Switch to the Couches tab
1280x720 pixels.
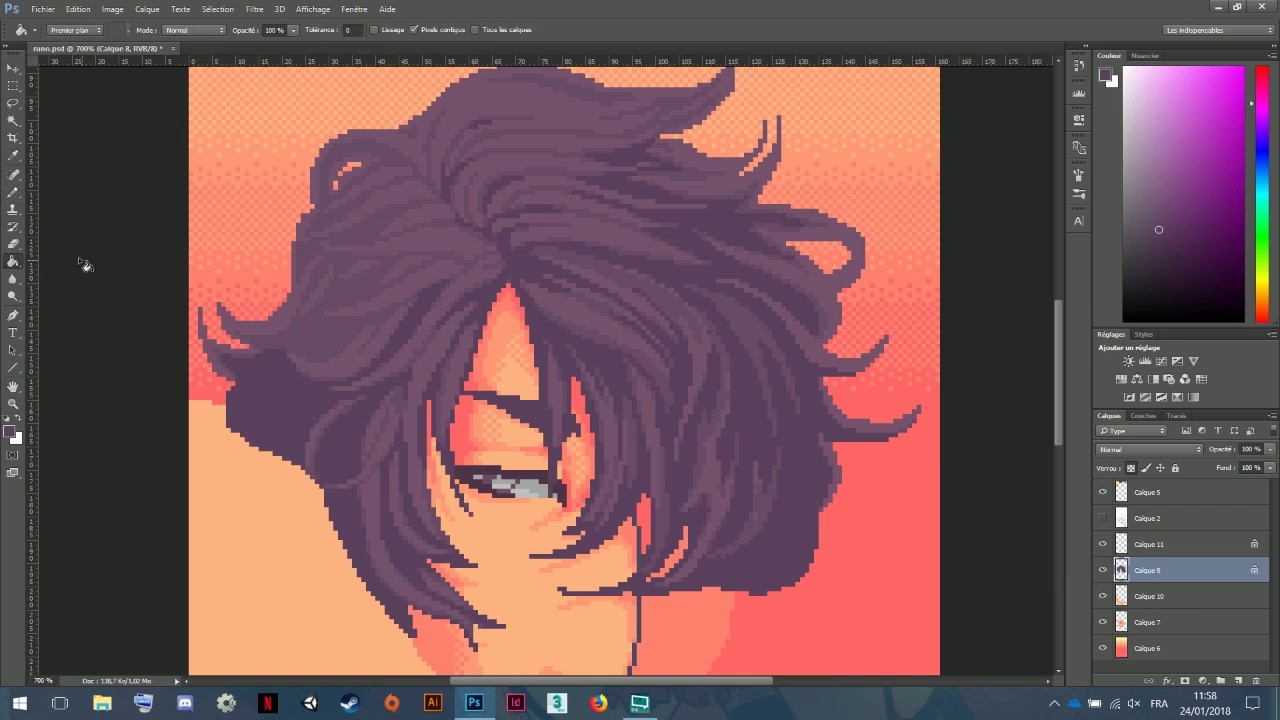tap(1143, 416)
